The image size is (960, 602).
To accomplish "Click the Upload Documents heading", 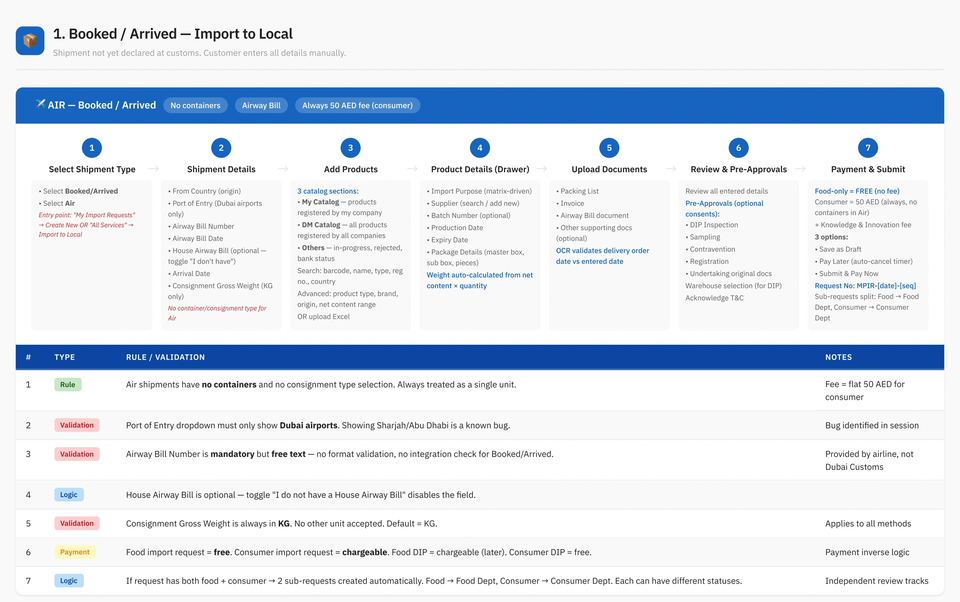I will point(609,169).
